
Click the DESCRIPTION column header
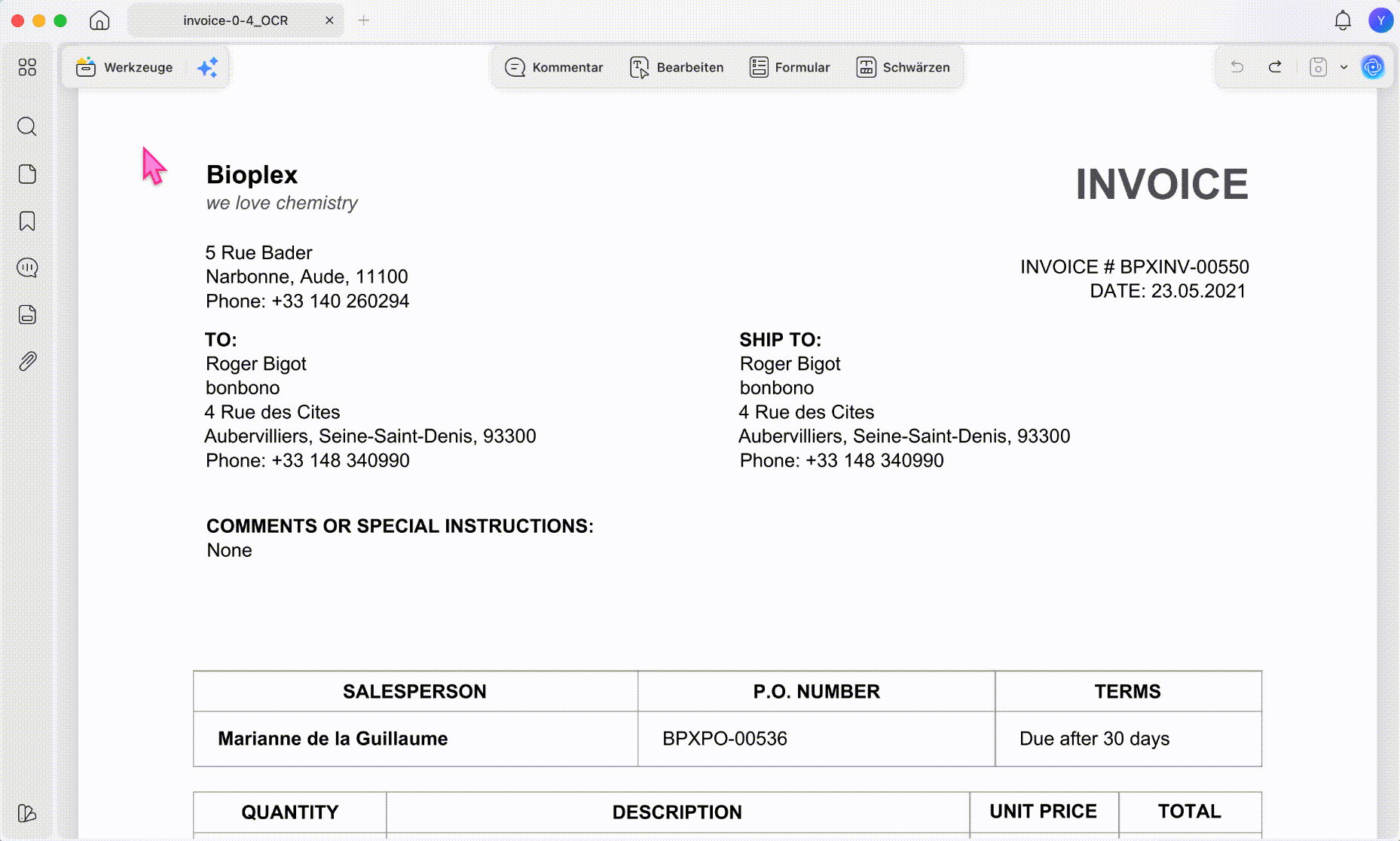[x=677, y=812]
